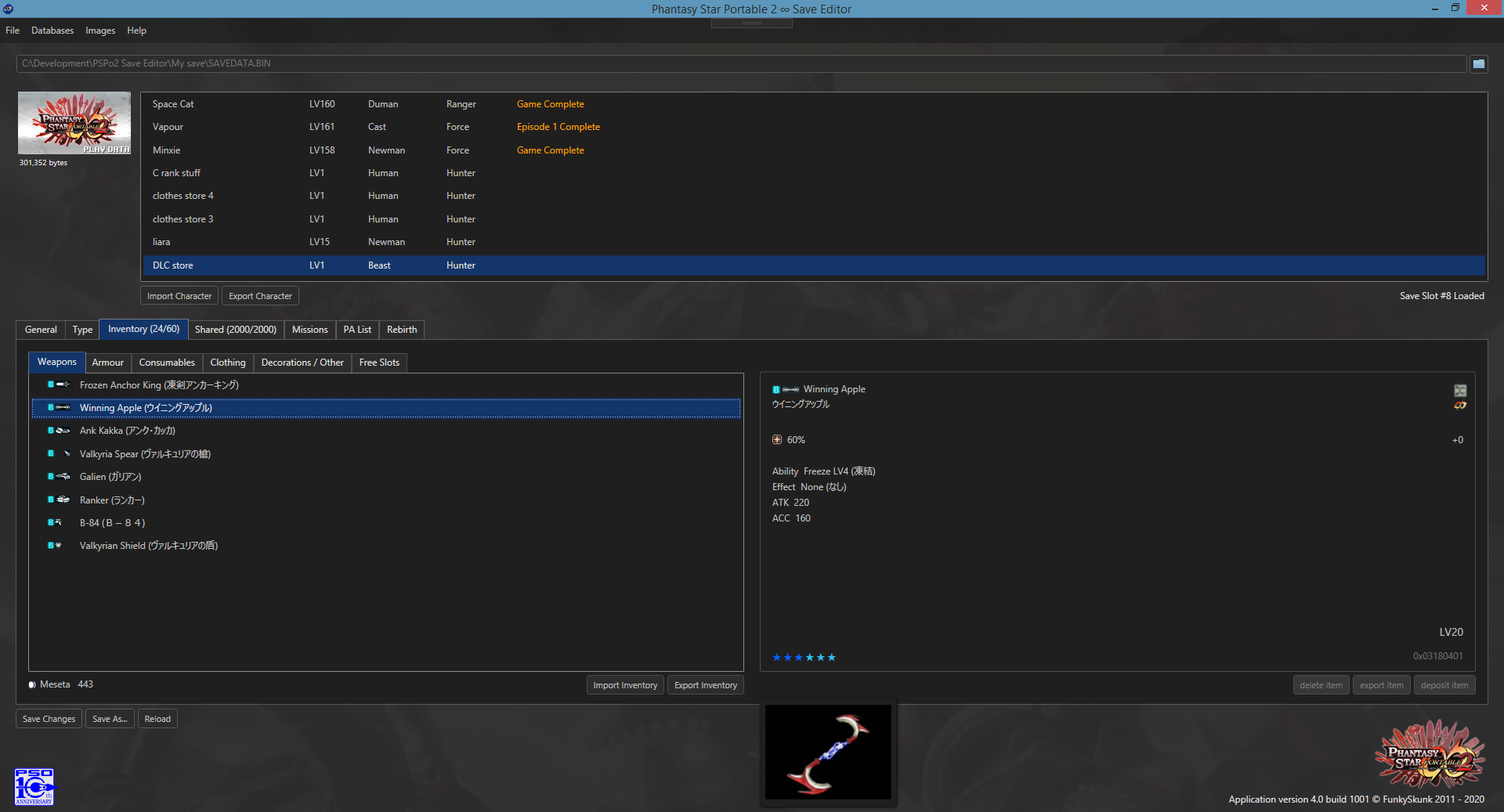Switch to the Rebirth tab
The width and height of the screenshot is (1504, 812).
coord(402,330)
